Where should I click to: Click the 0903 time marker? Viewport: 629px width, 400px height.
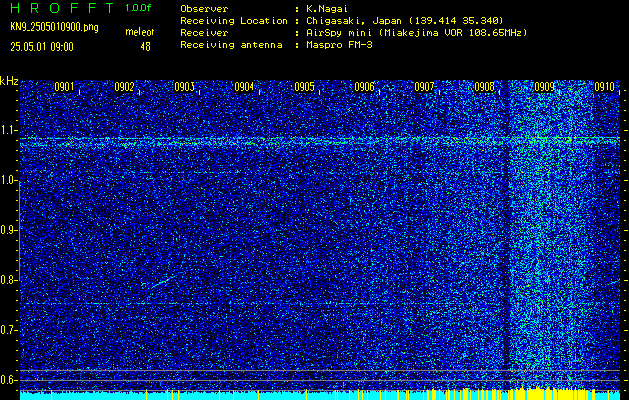pos(184,87)
